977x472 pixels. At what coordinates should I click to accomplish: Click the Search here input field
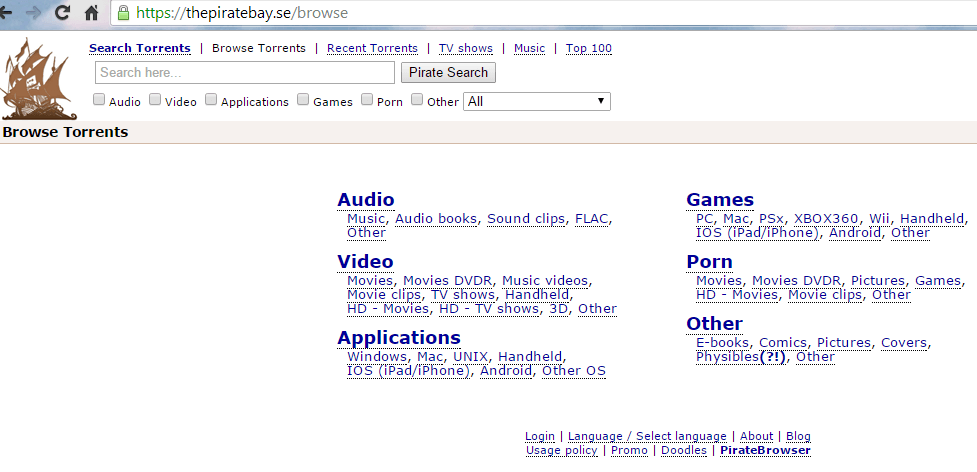pyautogui.click(x=245, y=73)
